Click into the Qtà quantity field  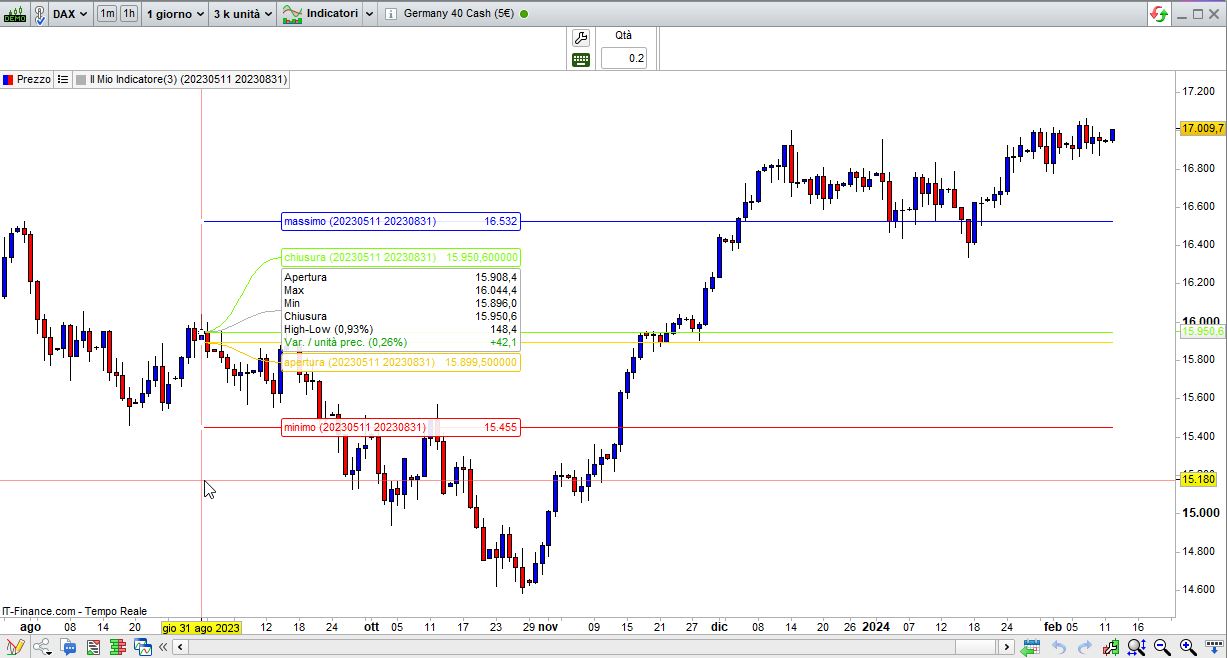(x=624, y=59)
